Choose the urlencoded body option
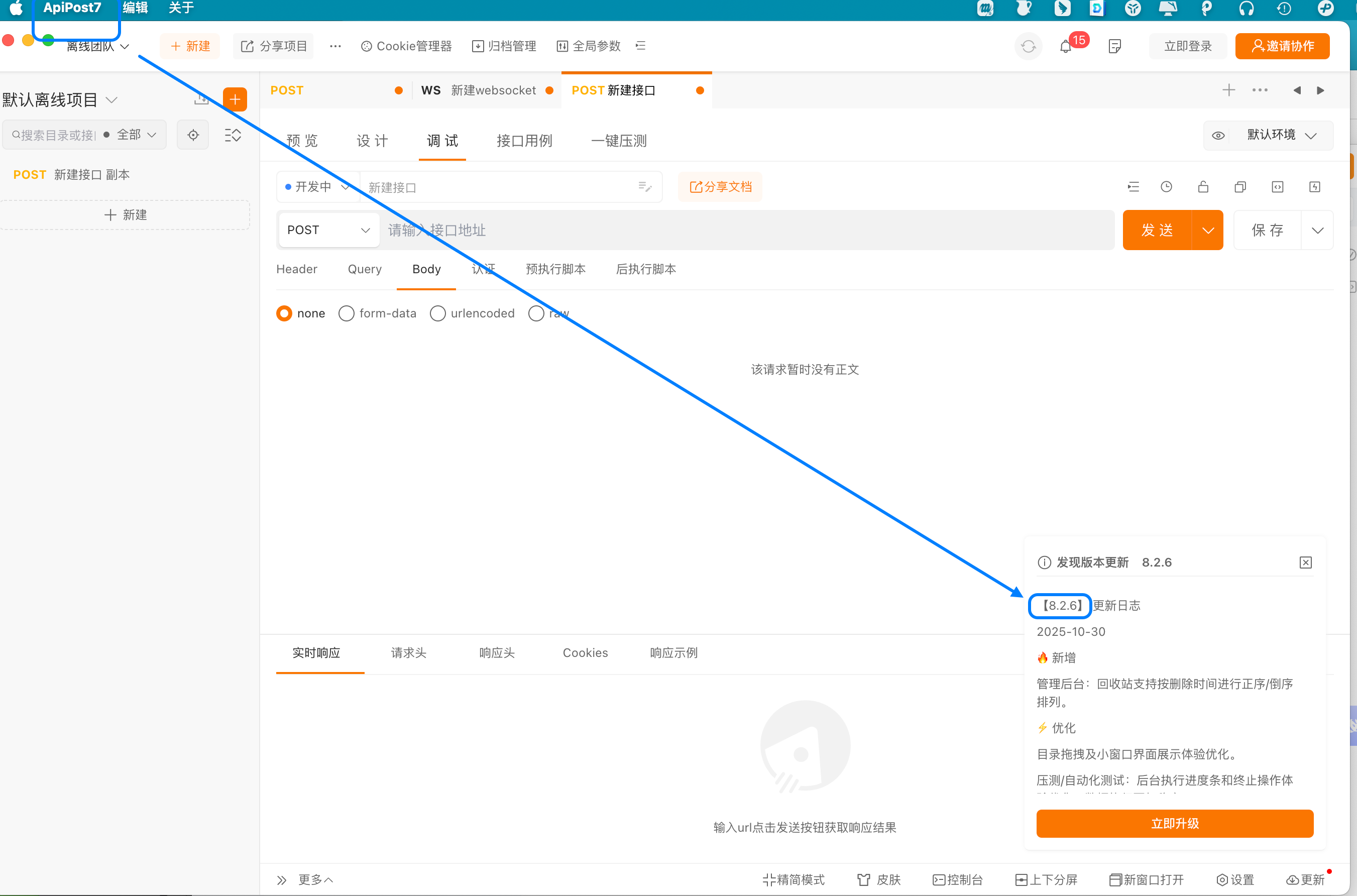 (437, 313)
